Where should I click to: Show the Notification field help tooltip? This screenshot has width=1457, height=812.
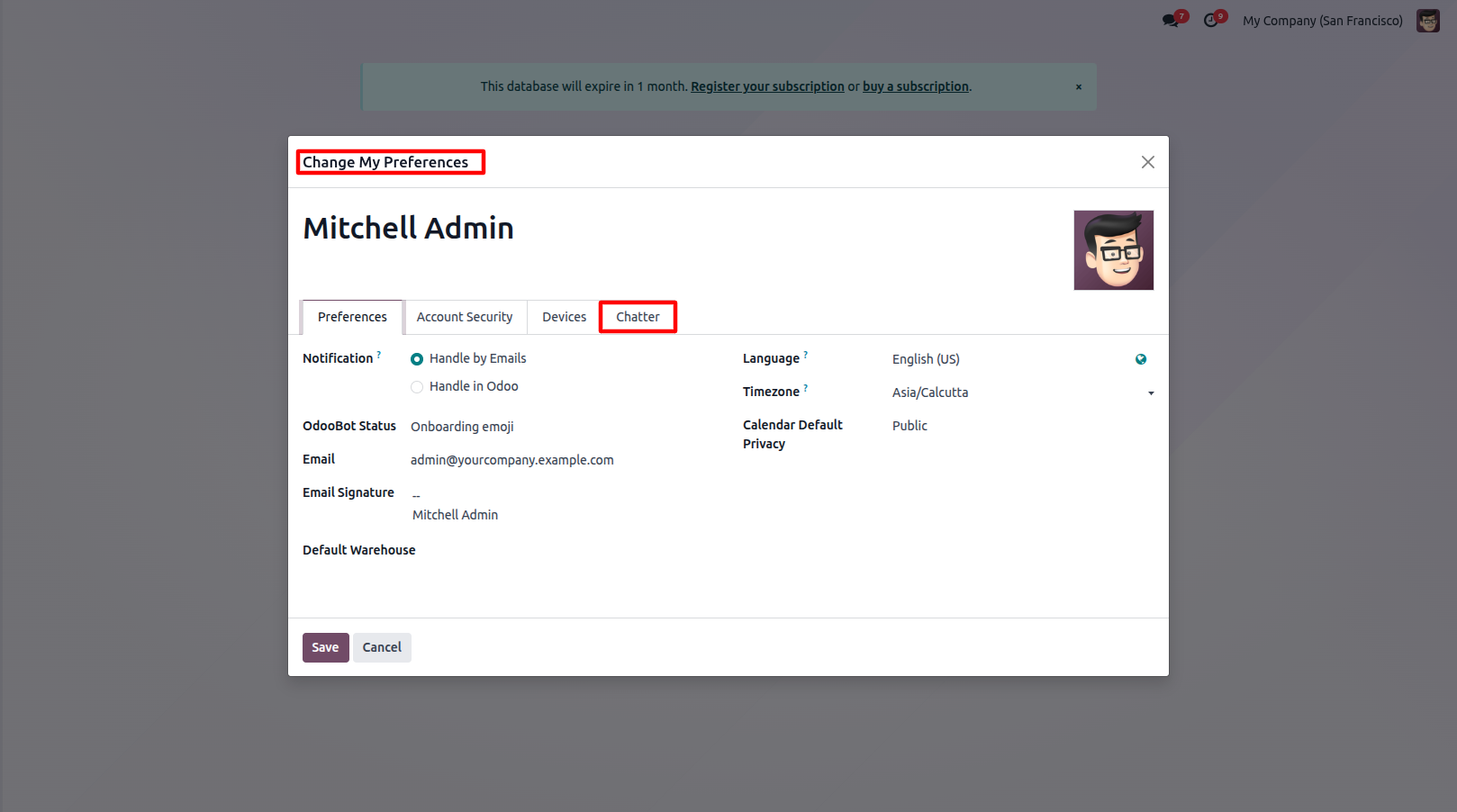(379, 355)
